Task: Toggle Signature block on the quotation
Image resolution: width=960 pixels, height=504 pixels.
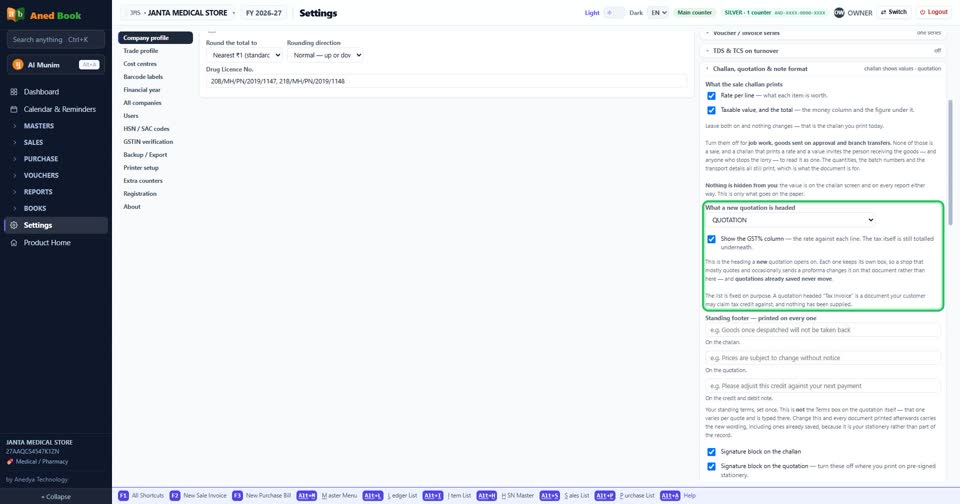Action: pyautogui.click(x=711, y=467)
